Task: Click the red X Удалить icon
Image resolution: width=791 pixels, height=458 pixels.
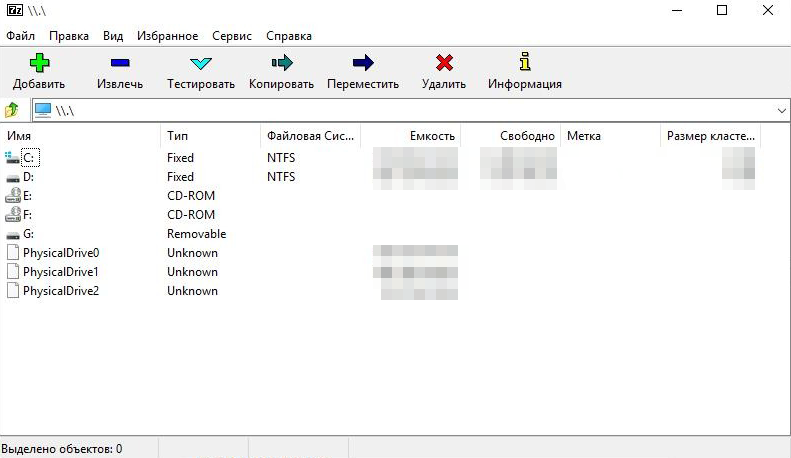Action: tap(444, 63)
